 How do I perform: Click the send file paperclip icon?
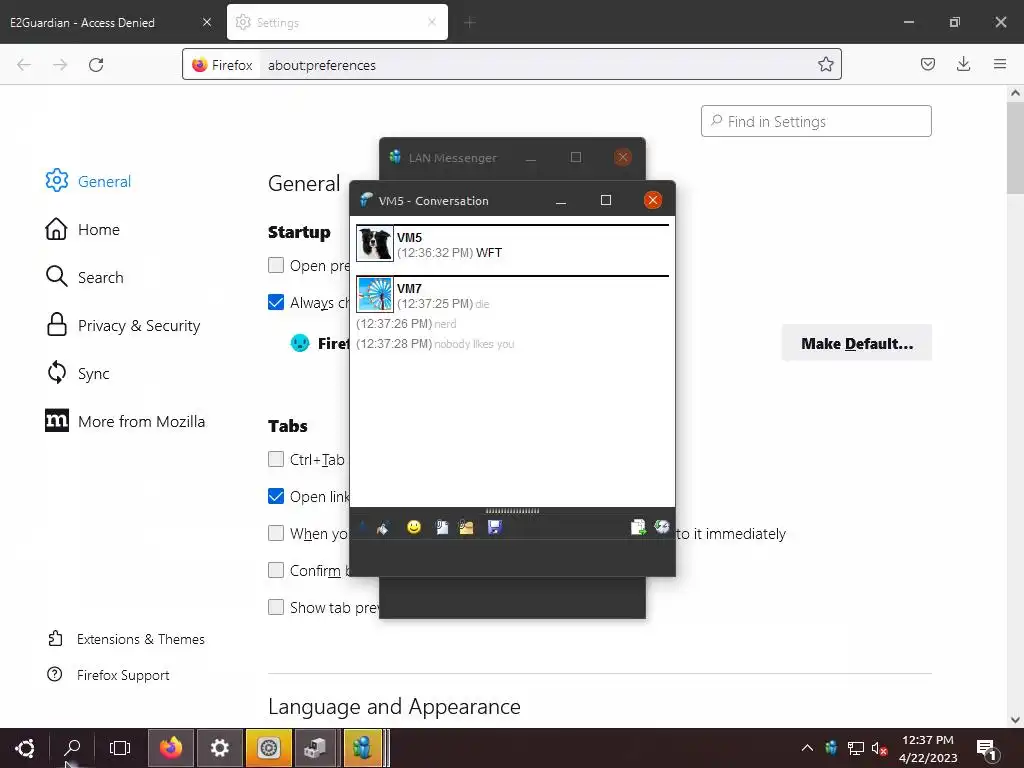(442, 527)
